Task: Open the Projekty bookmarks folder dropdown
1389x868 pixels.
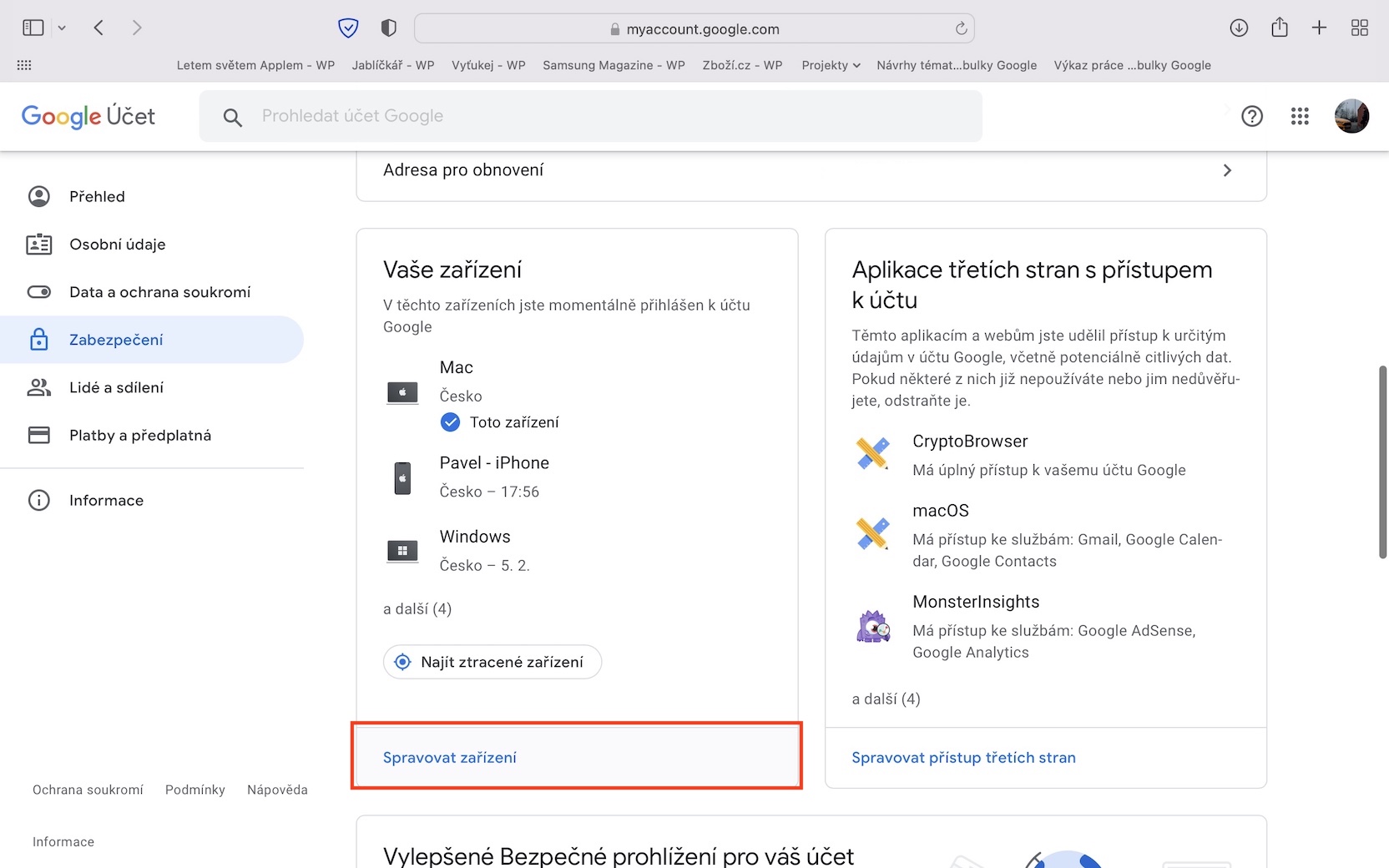Action: tap(831, 65)
